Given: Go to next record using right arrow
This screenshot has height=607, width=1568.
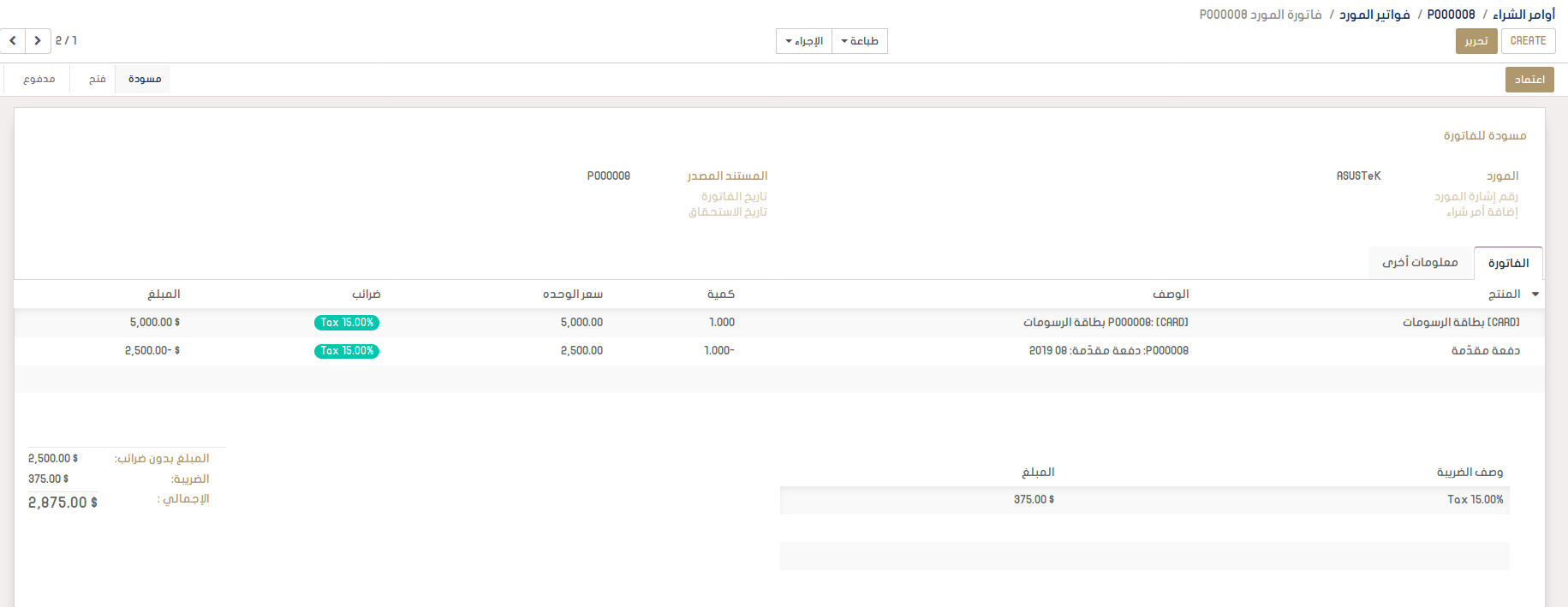Looking at the screenshot, I should (x=38, y=41).
